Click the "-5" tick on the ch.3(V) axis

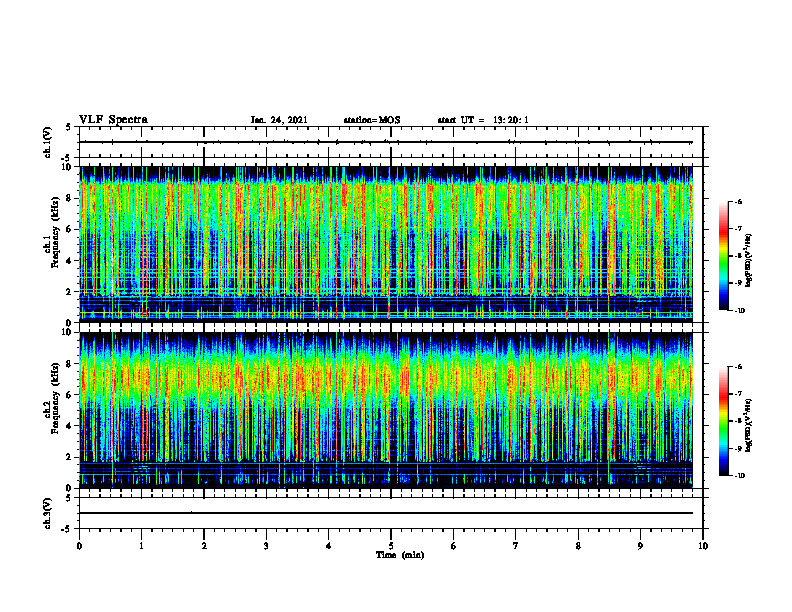point(67,529)
